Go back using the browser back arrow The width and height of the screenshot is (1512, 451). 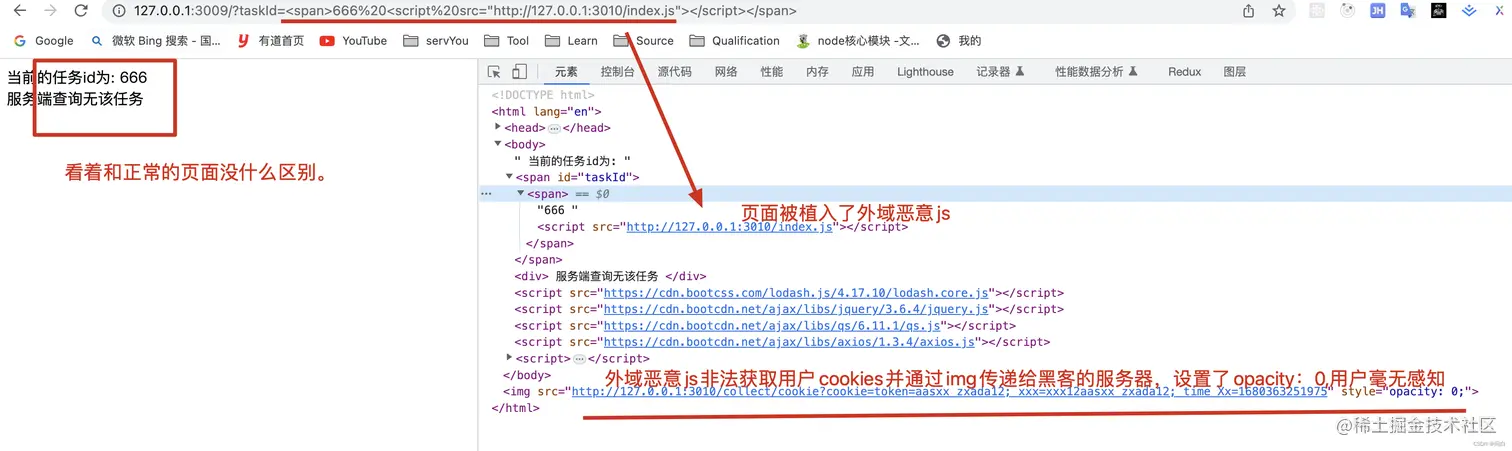[21, 11]
